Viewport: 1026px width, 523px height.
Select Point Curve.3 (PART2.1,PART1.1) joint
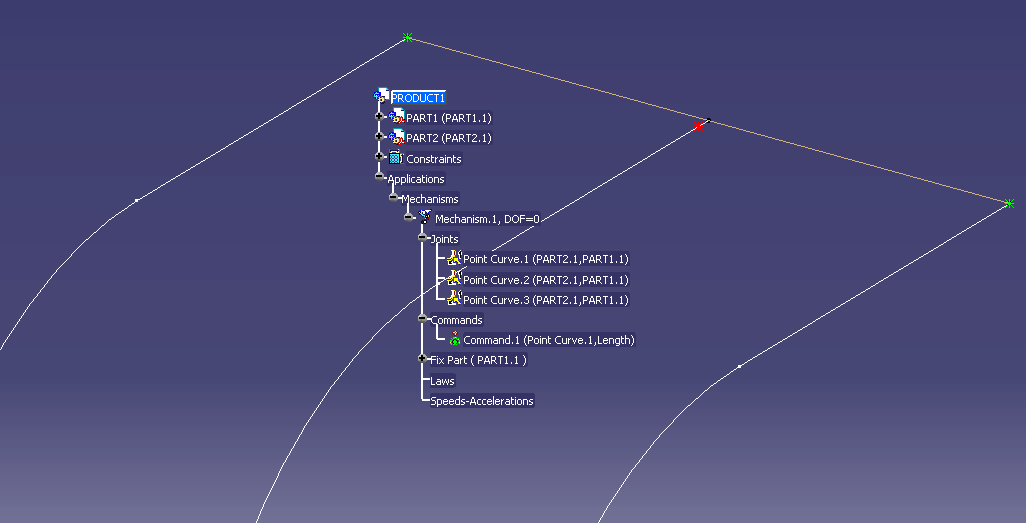coord(546,300)
